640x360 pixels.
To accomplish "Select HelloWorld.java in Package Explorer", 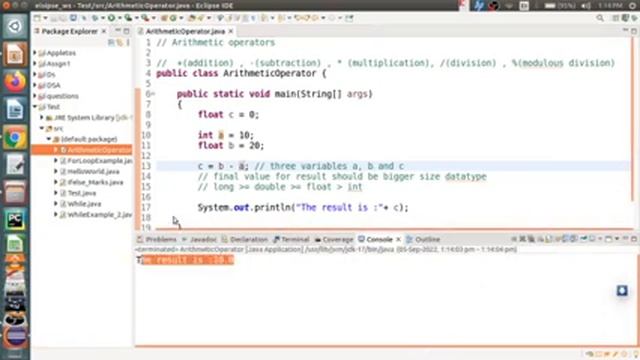I will coord(90,171).
